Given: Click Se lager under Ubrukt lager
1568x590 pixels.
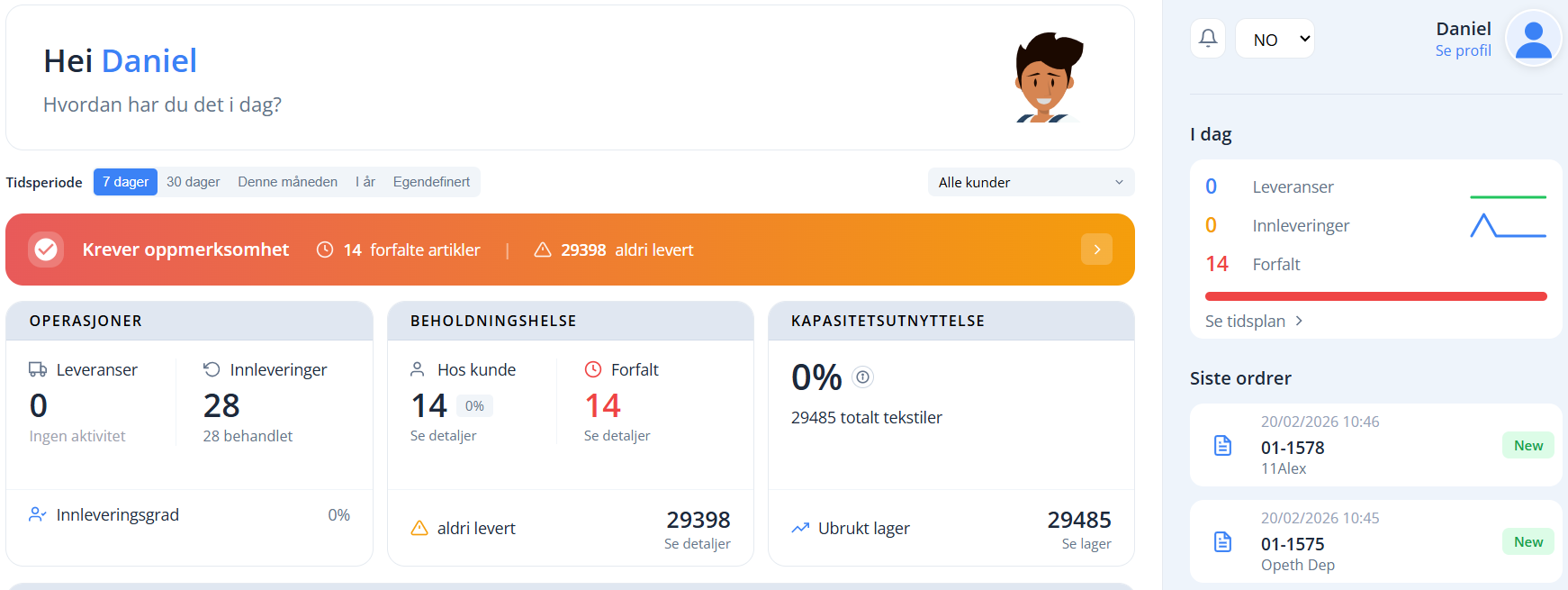Looking at the screenshot, I should click(x=1086, y=544).
